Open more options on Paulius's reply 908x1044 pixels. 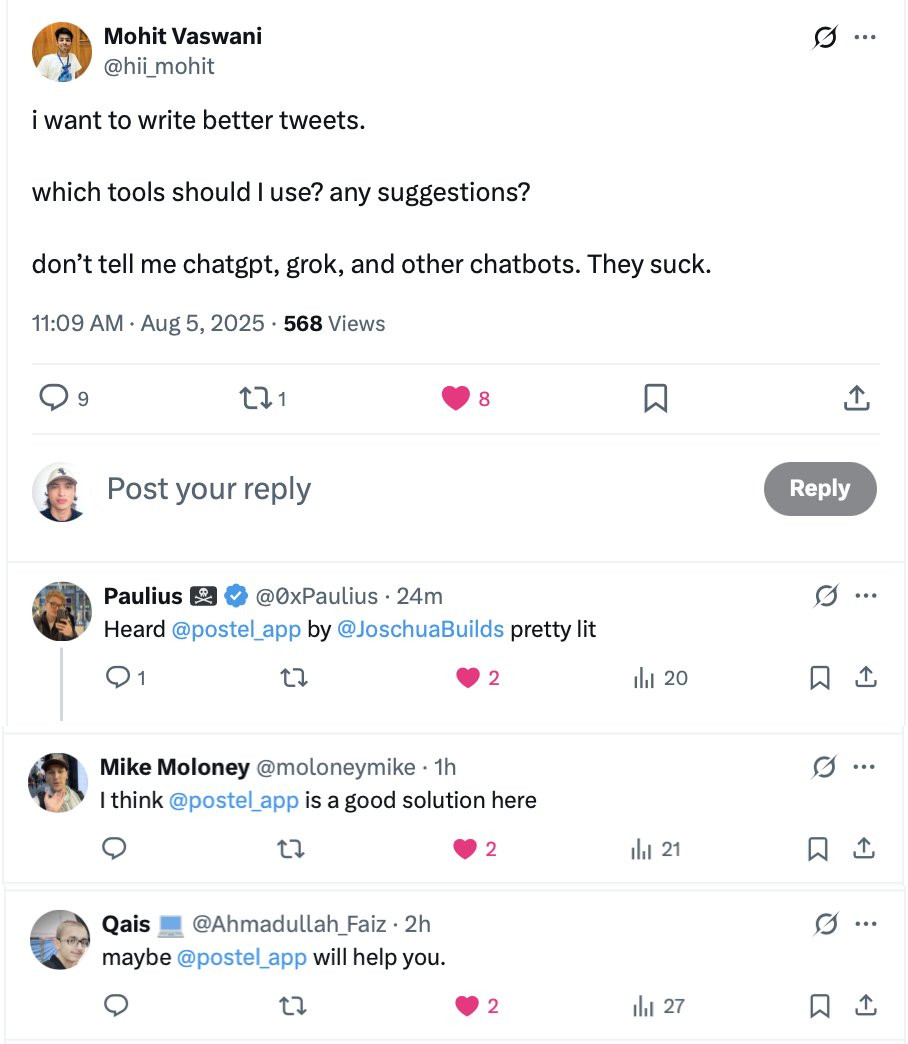[x=865, y=595]
